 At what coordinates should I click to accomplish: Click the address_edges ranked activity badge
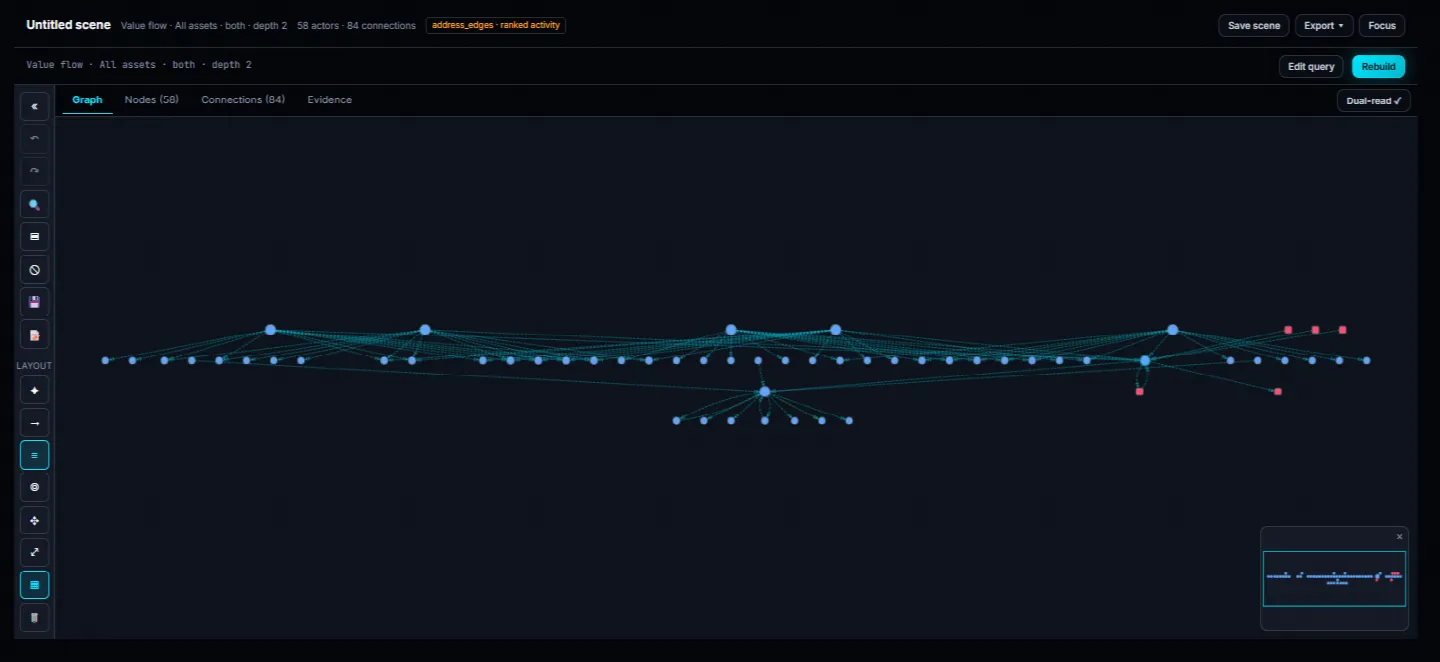coord(496,25)
